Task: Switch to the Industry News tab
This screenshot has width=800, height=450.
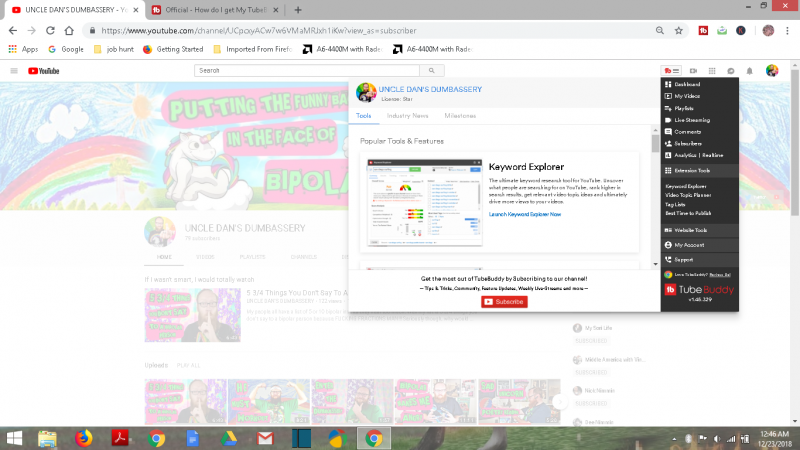Action: [407, 116]
